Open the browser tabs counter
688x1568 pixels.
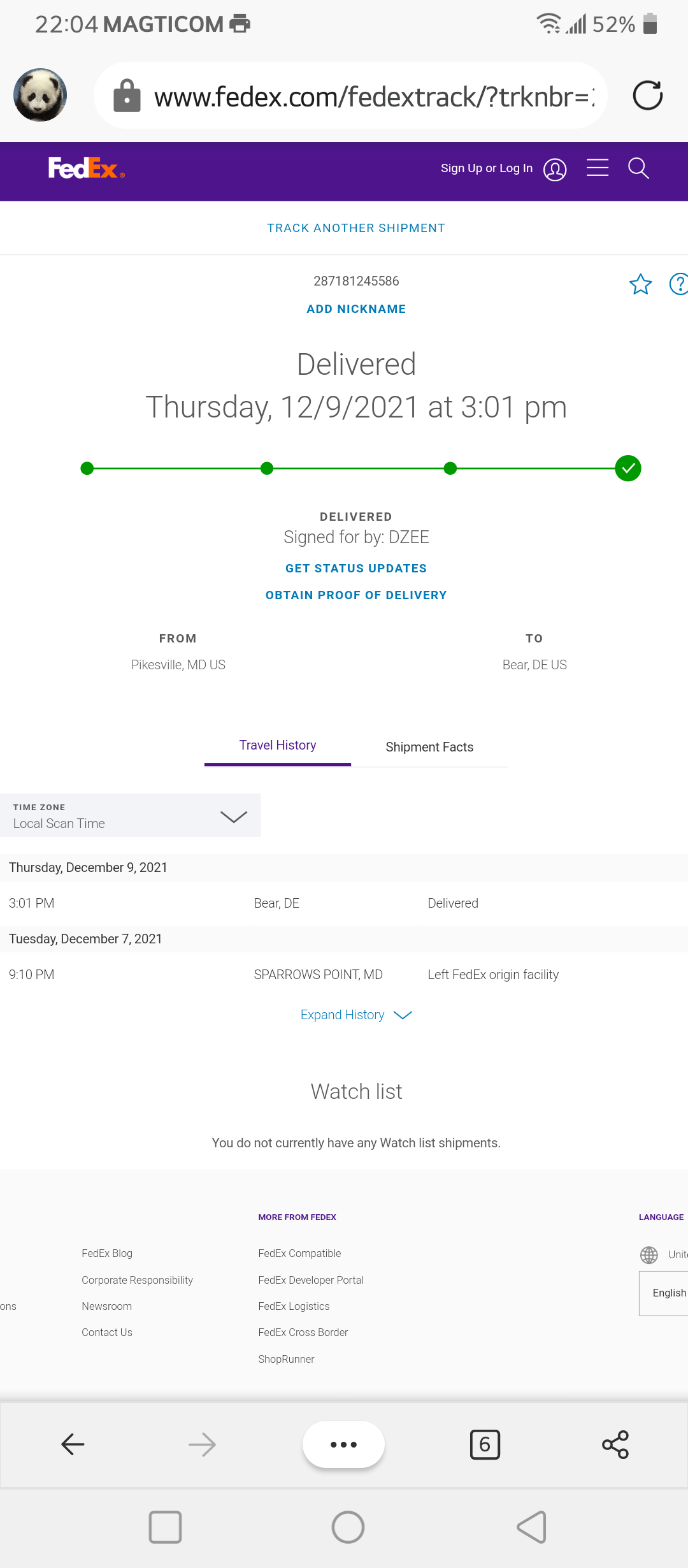[485, 1444]
